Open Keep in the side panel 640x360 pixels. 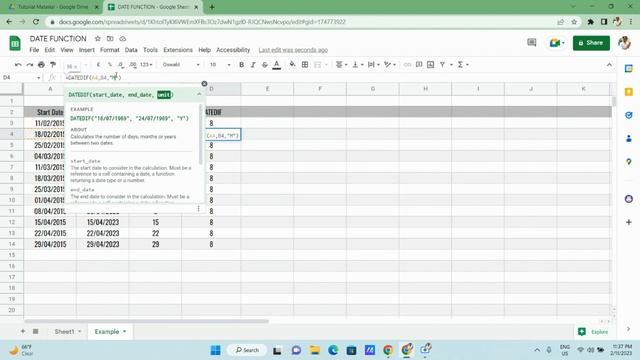(629, 92)
